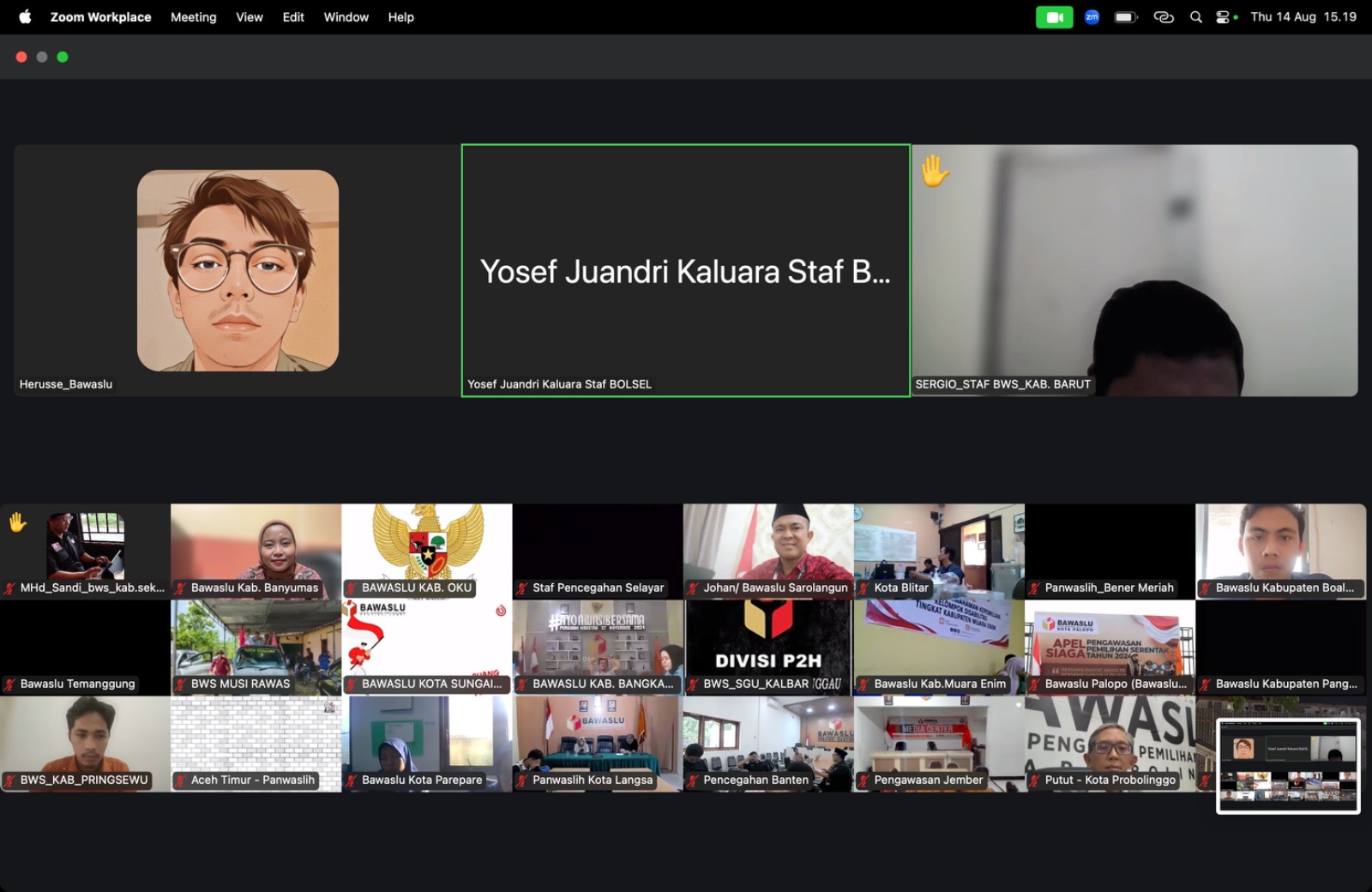Screen dimensions: 1372x892
Task: Click the date and time in menu bar
Action: click(1303, 17)
